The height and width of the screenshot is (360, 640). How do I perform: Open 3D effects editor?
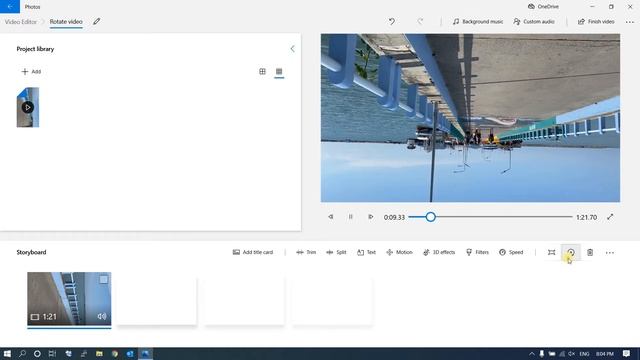[439, 252]
